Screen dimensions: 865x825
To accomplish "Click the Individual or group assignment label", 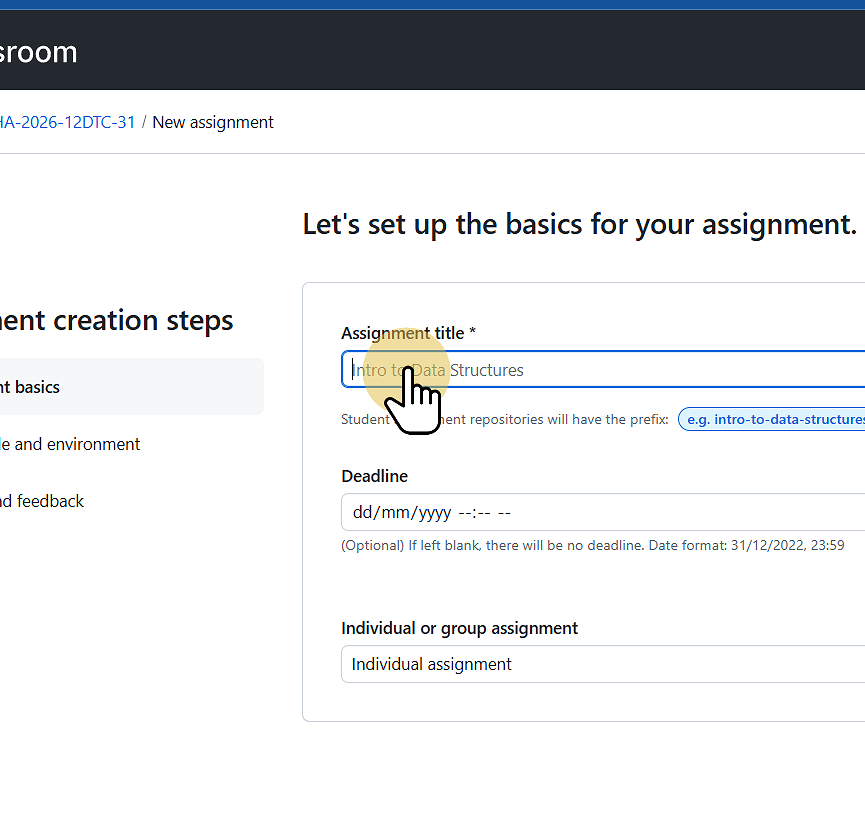I will (459, 628).
